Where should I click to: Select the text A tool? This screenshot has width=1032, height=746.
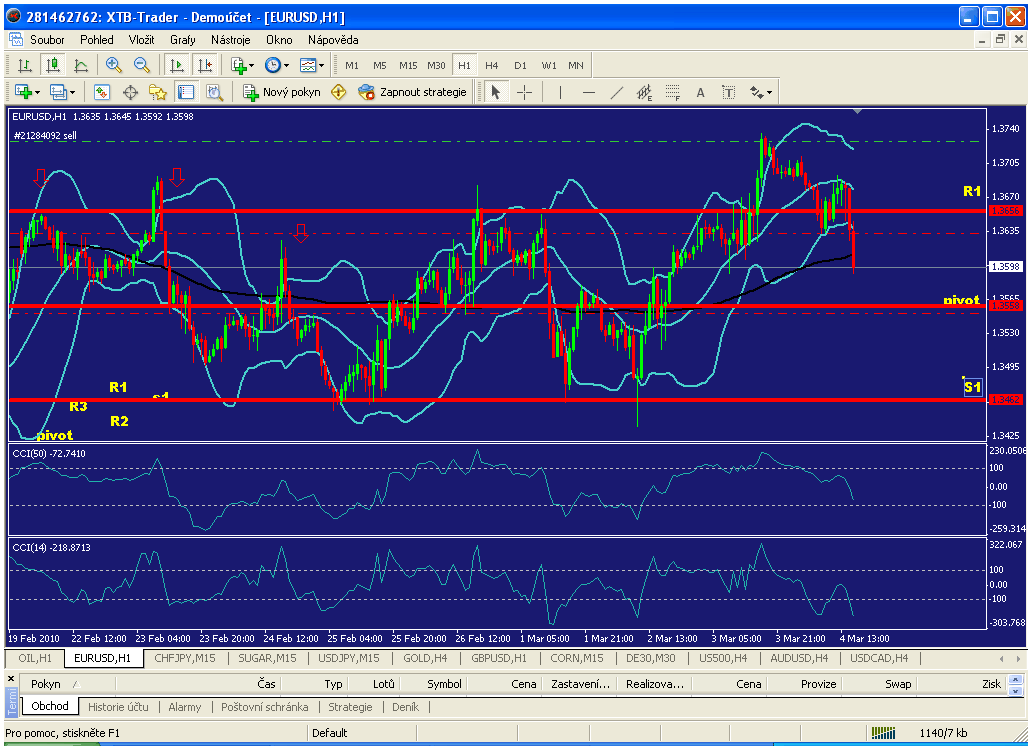[x=700, y=92]
